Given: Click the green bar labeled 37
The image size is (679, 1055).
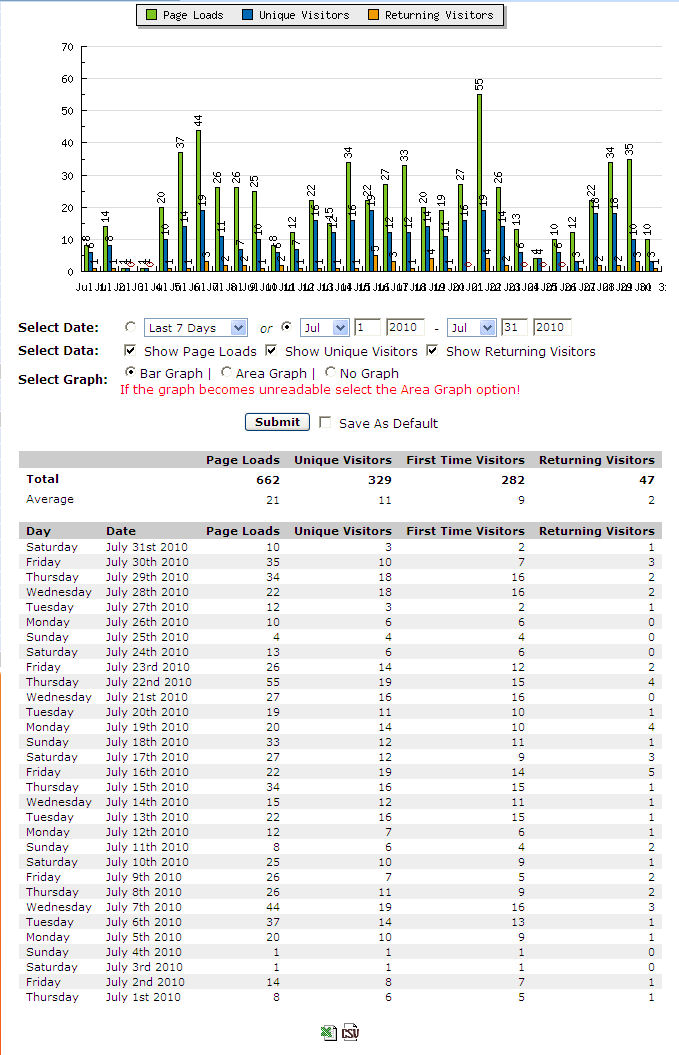Looking at the screenshot, I should click(180, 212).
